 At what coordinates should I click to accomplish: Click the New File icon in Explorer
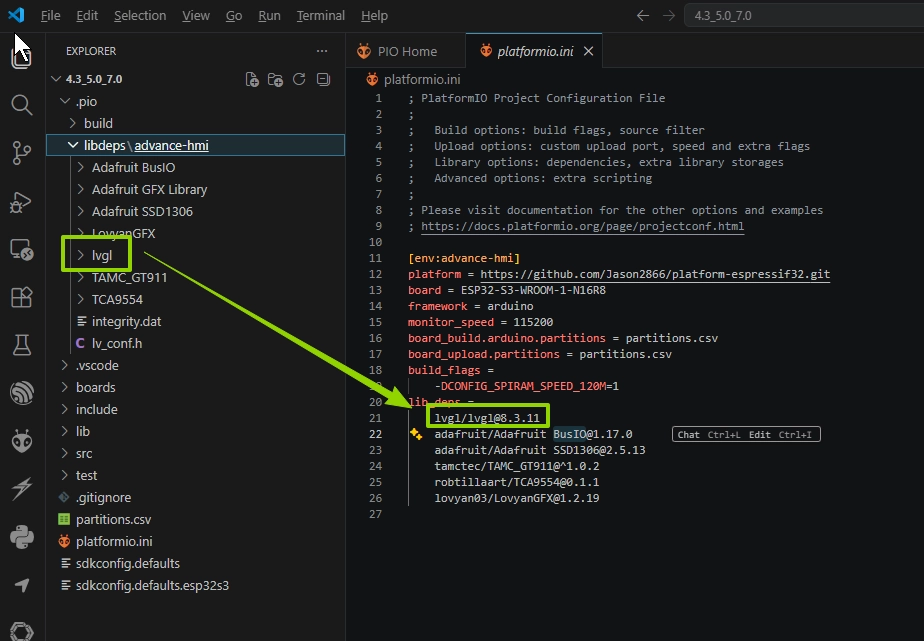(x=252, y=80)
